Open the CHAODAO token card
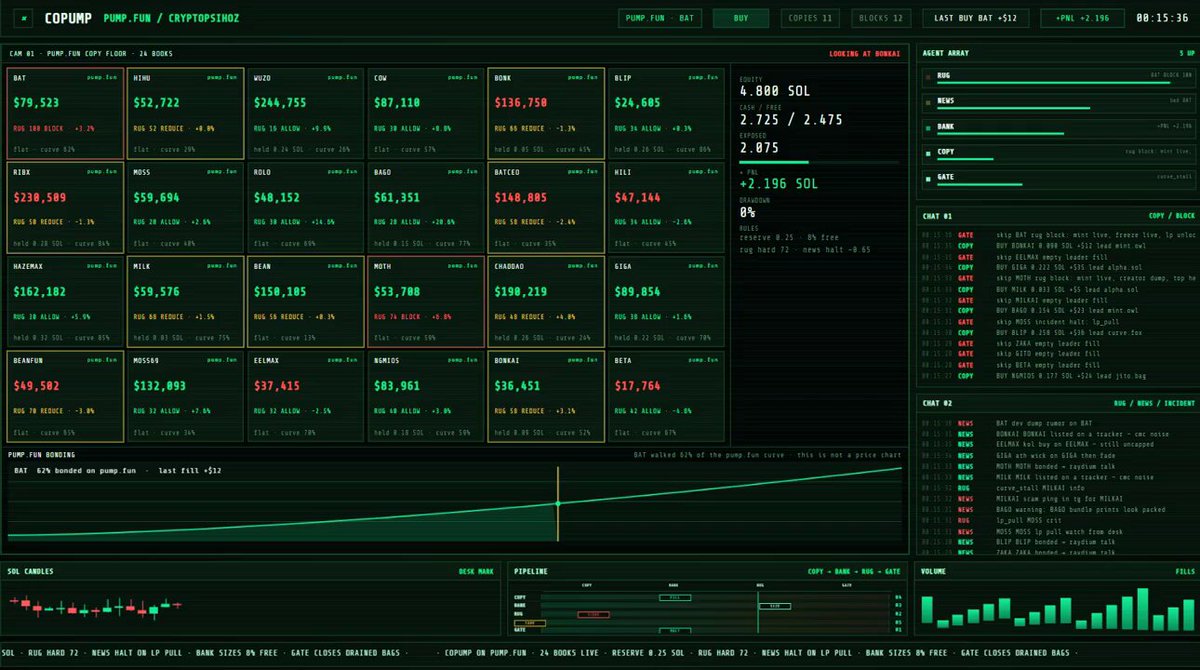Screen dimensions: 1200x670 click(x=547, y=301)
